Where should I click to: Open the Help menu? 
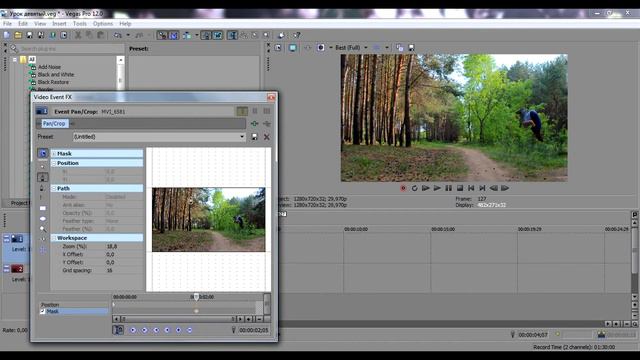coord(125,24)
